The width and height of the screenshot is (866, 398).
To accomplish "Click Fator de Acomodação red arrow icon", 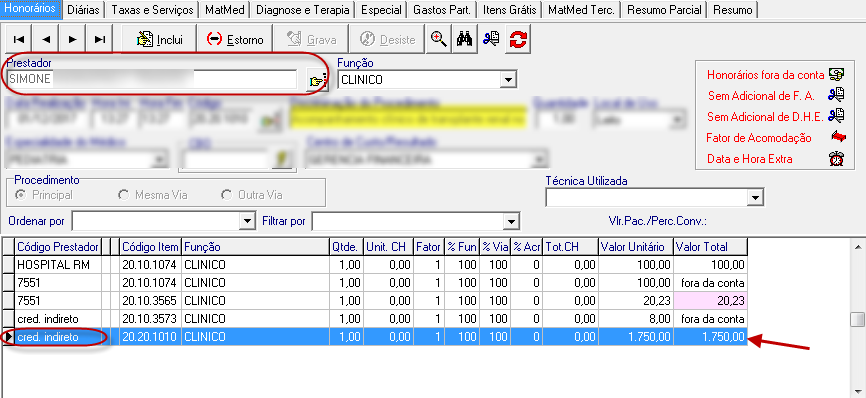I will (838, 137).
